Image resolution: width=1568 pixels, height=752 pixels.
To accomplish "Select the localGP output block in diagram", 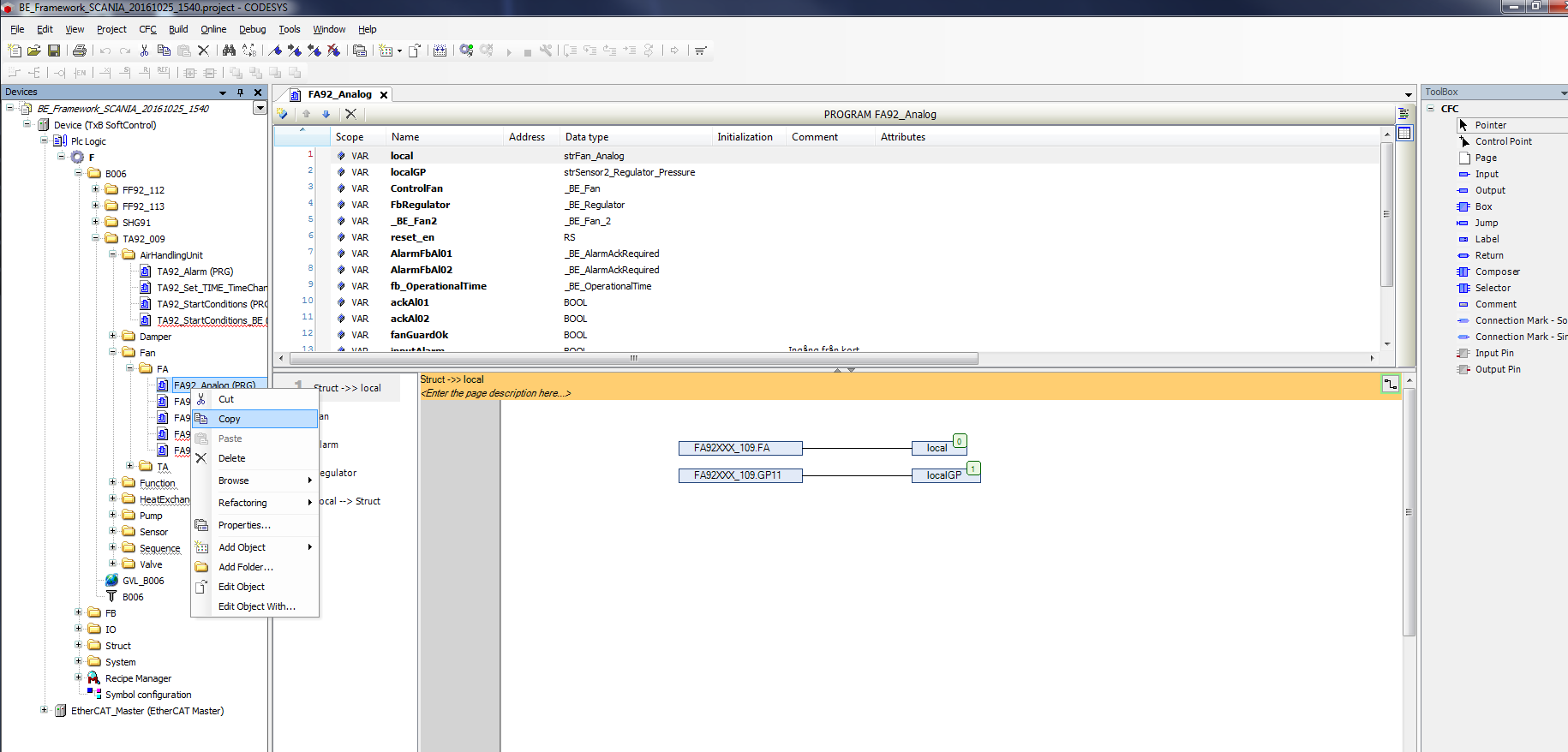I will [943, 475].
